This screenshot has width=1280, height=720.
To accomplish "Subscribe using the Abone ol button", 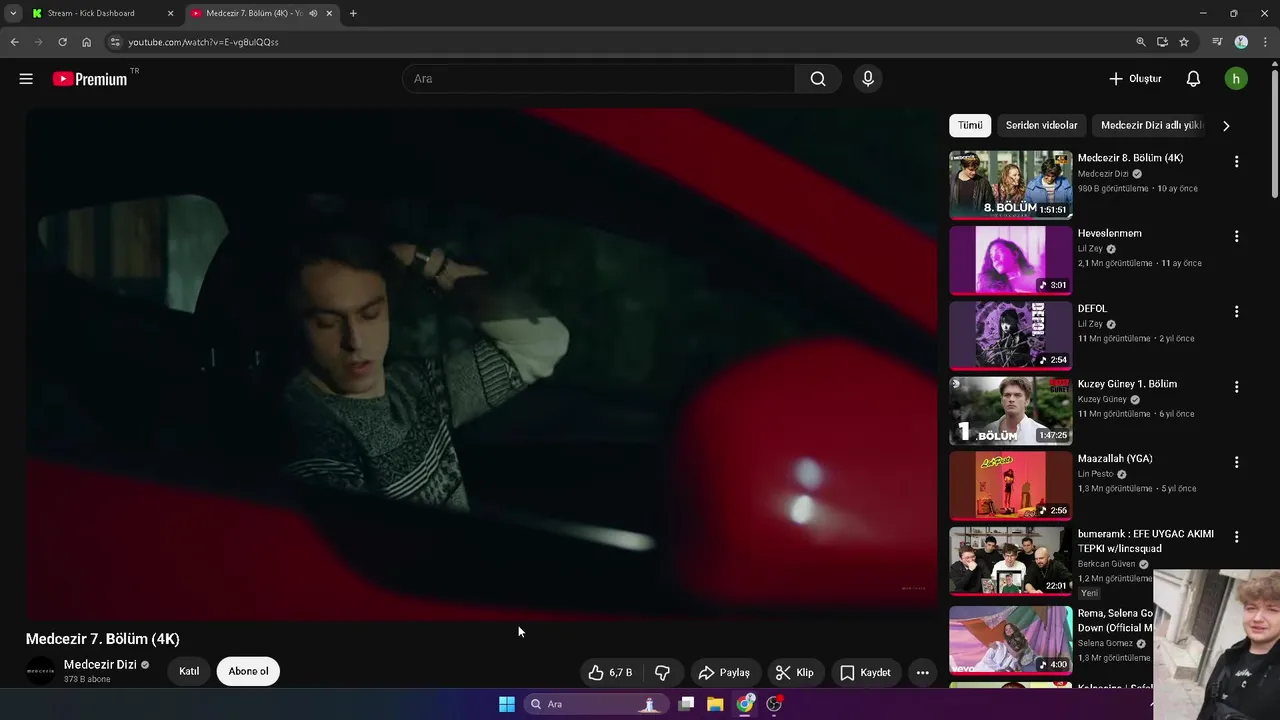I will (248, 671).
